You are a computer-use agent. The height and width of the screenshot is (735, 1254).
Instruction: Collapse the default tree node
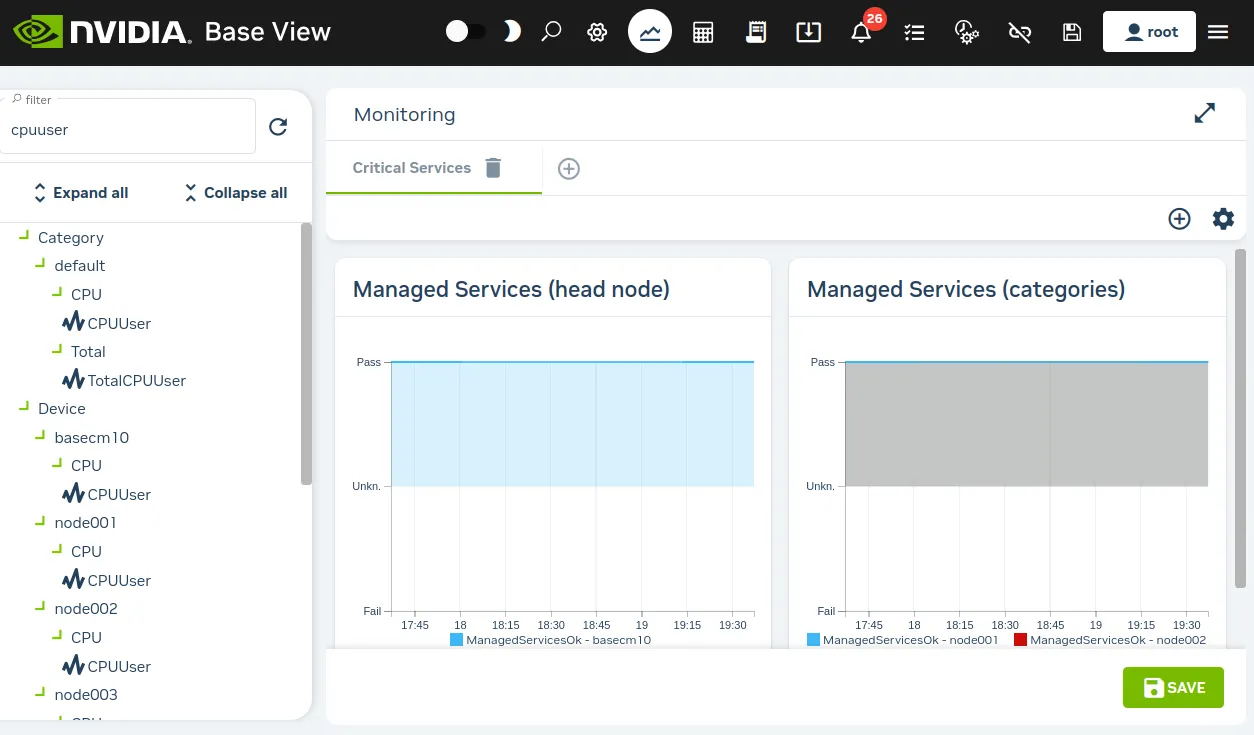click(41, 264)
